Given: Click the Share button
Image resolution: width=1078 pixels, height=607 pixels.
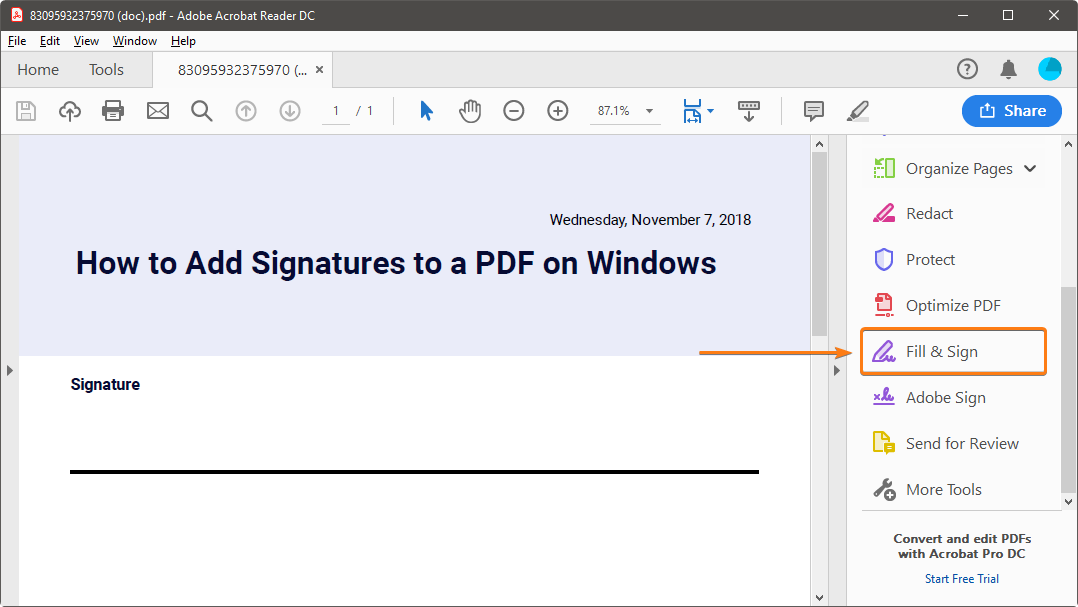Looking at the screenshot, I should (x=1011, y=111).
